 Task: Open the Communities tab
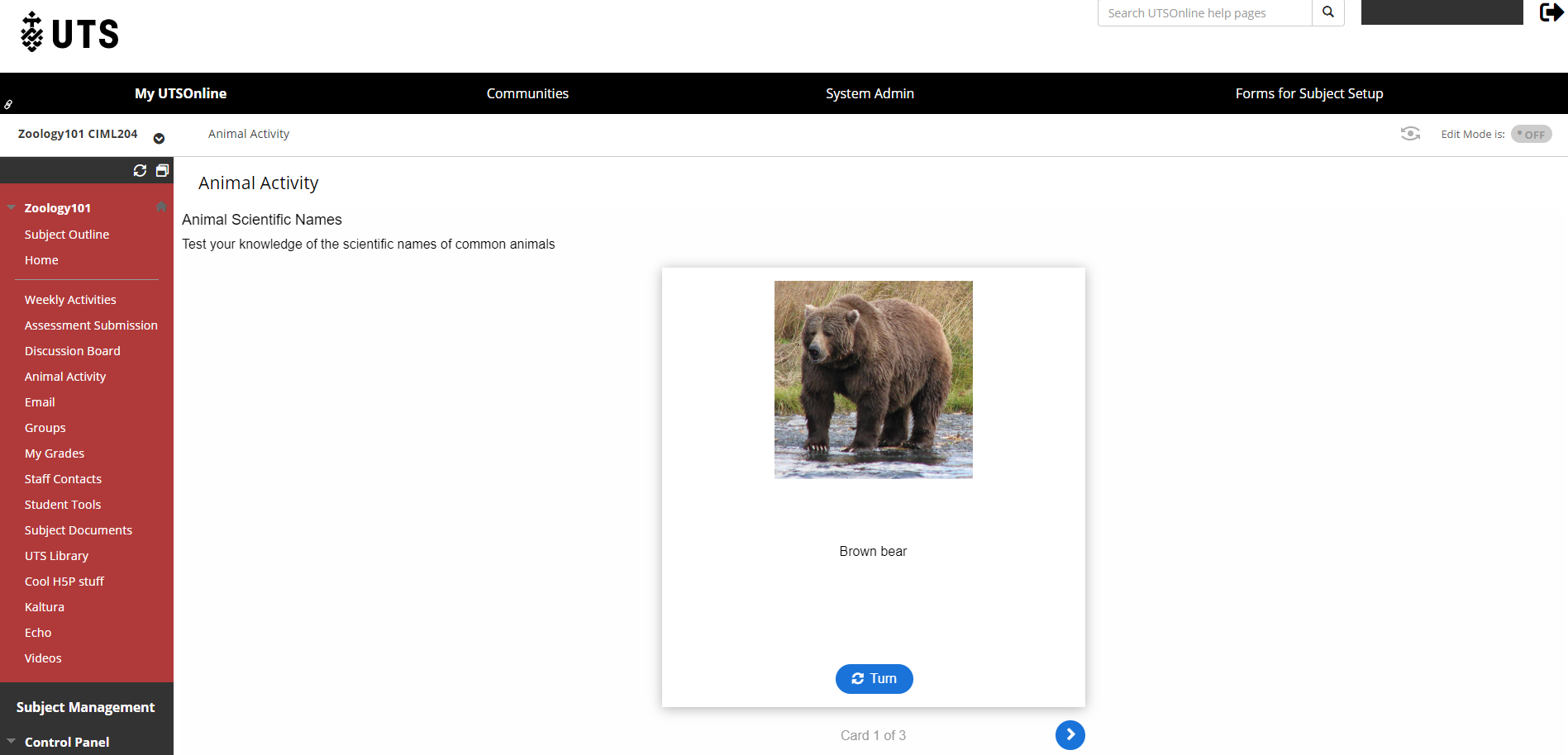point(527,93)
